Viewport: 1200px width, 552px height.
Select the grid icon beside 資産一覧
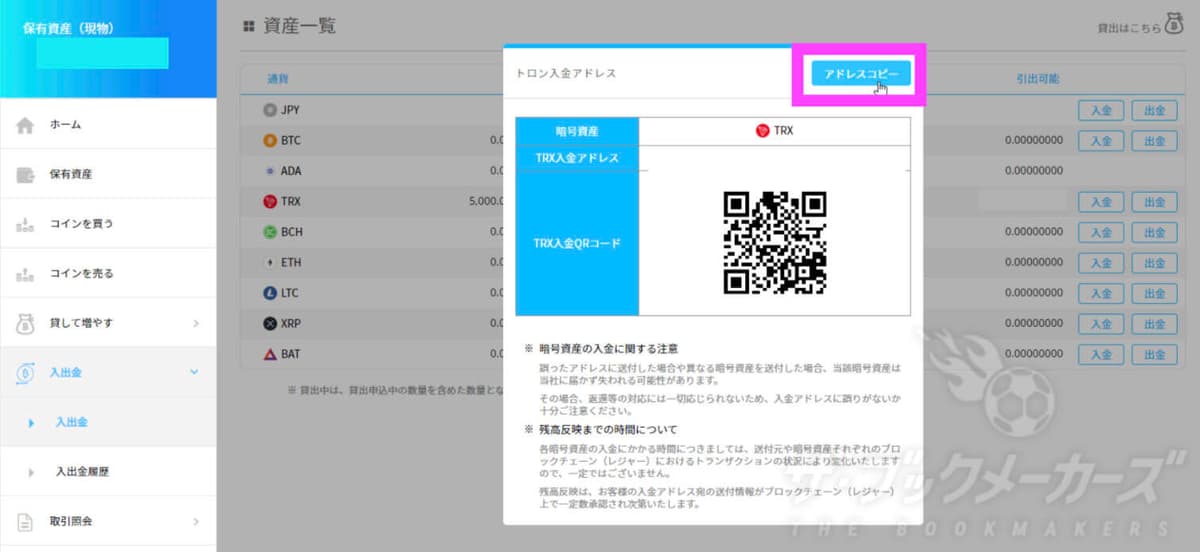[248, 27]
